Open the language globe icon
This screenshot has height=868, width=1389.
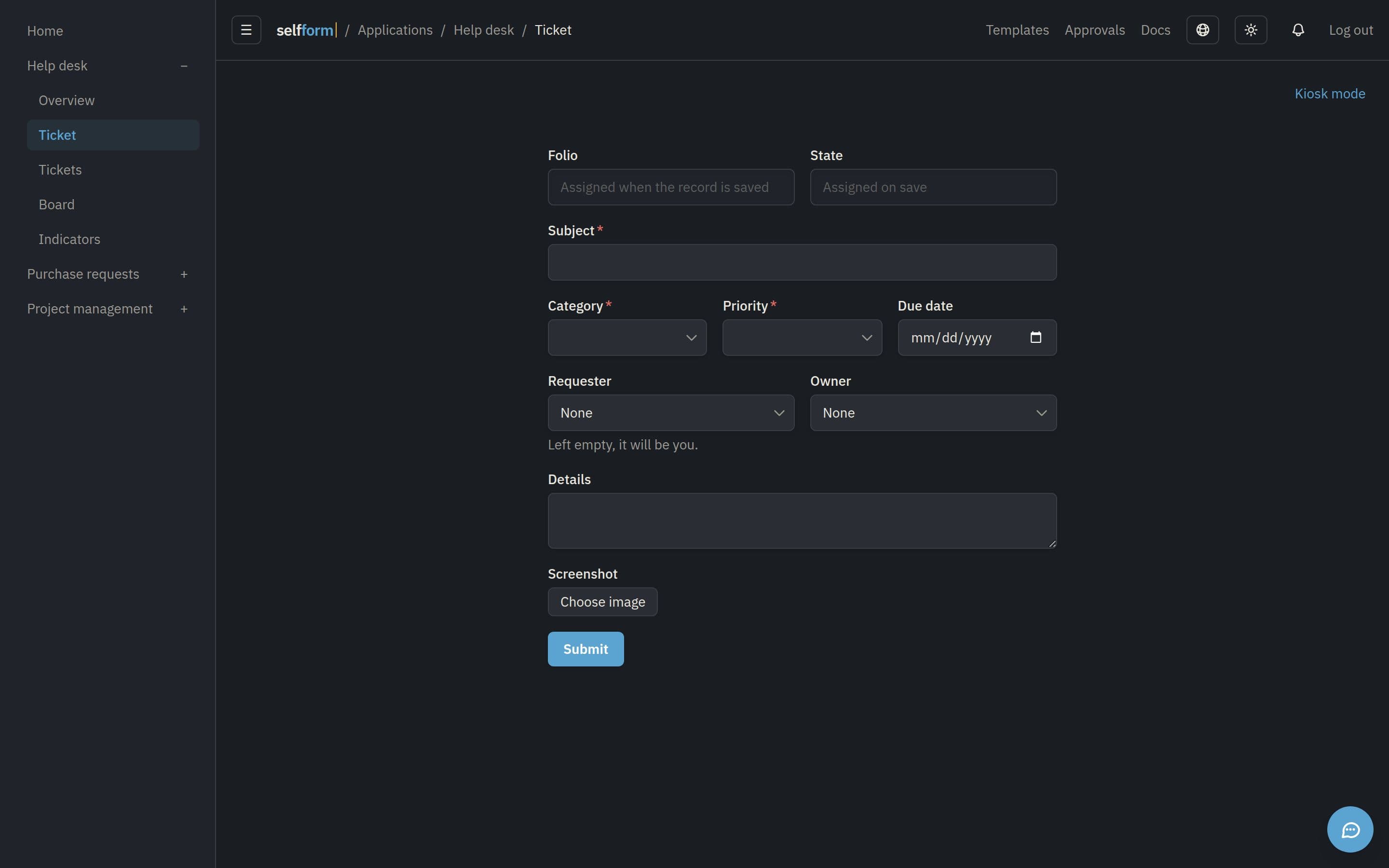(1202, 30)
